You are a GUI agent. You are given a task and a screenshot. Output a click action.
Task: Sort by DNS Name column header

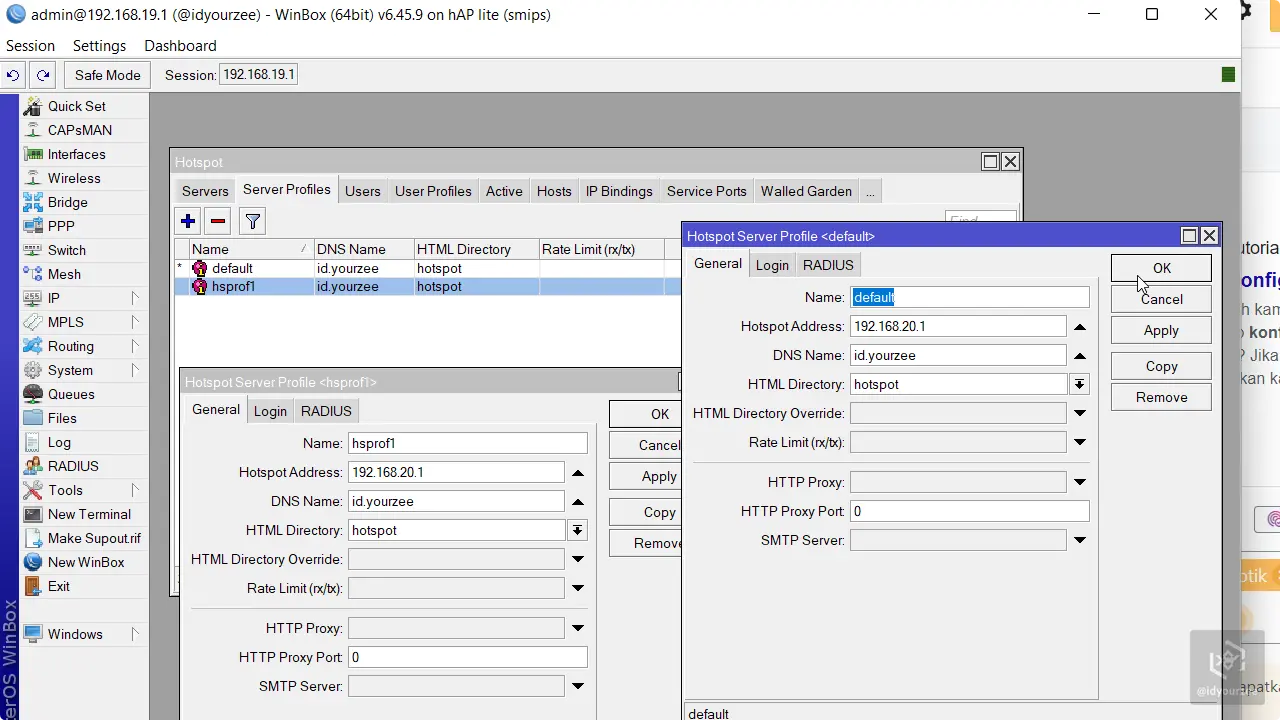click(x=364, y=249)
